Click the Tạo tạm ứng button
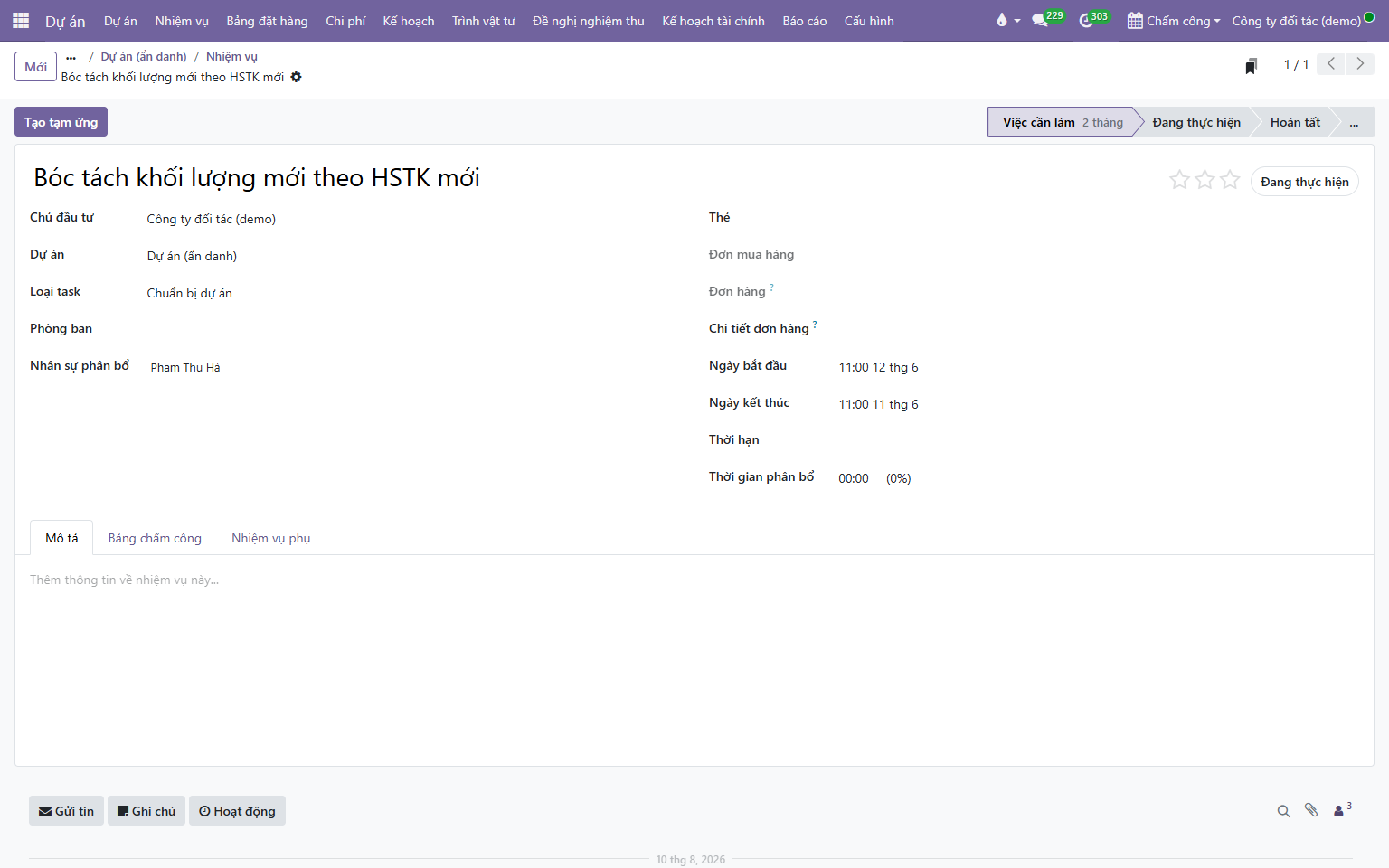Viewport: 1389px width, 868px height. coord(61,122)
